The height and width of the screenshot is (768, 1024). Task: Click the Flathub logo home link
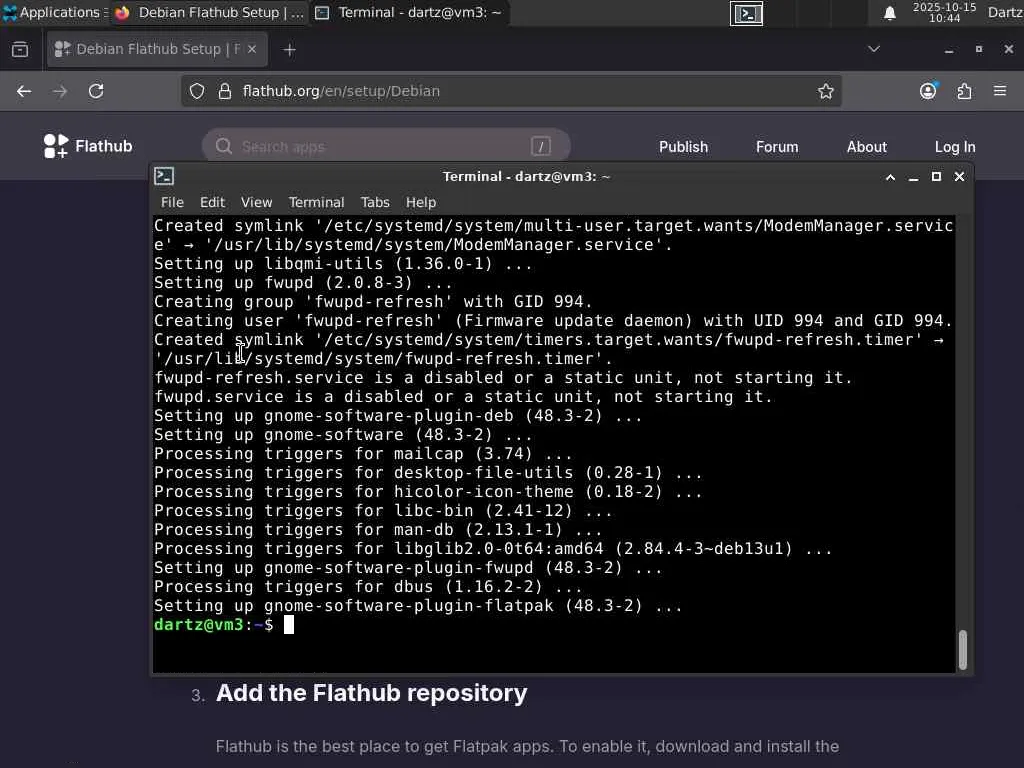pos(88,146)
